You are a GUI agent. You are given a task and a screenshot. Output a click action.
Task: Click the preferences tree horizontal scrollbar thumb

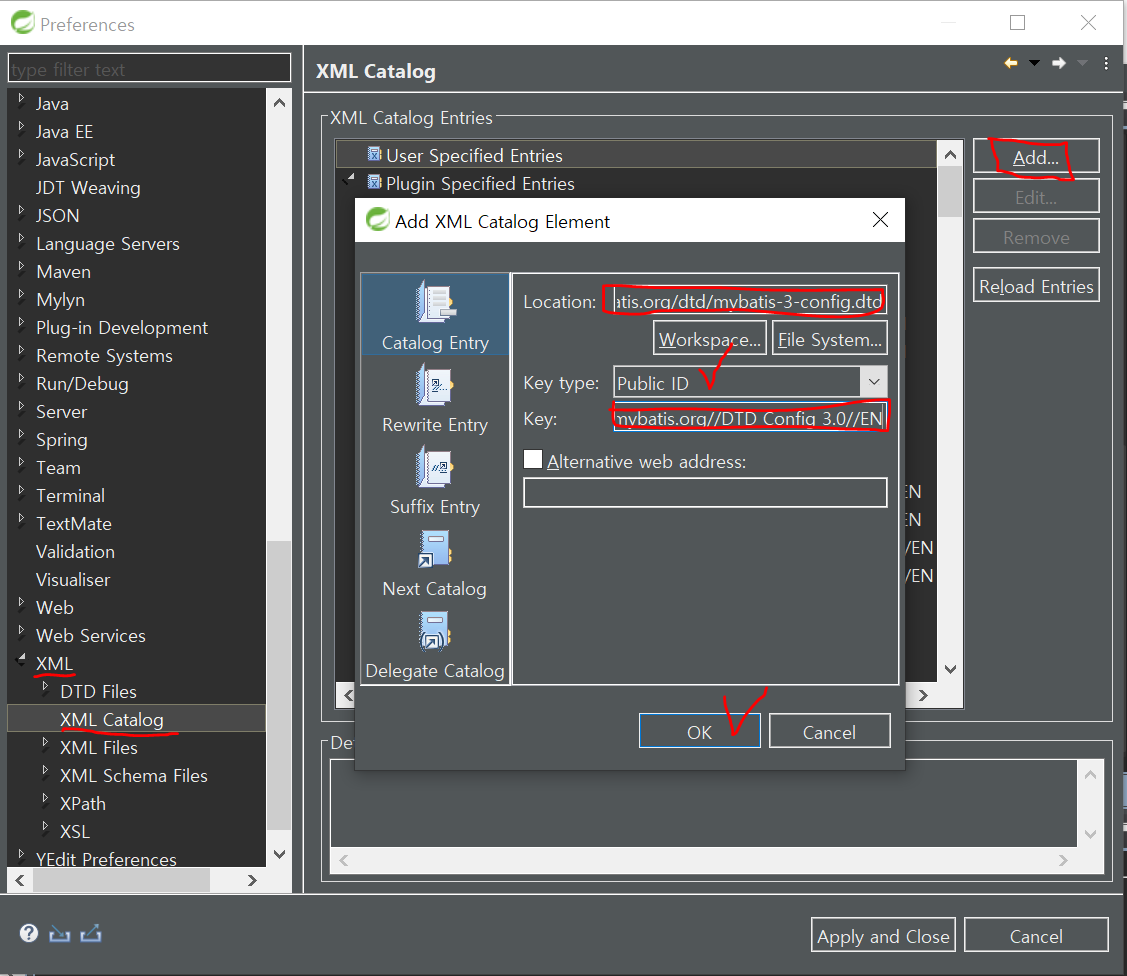[x=121, y=879]
